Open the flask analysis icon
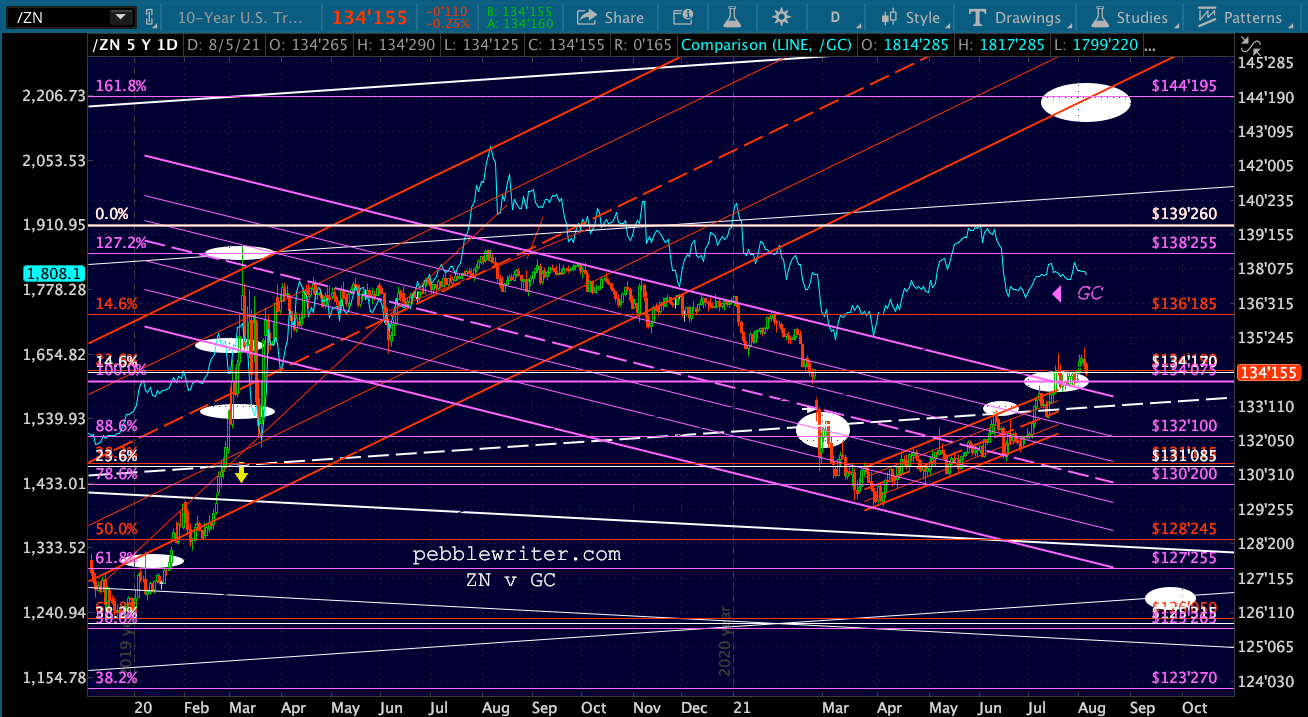1308x717 pixels. click(733, 17)
